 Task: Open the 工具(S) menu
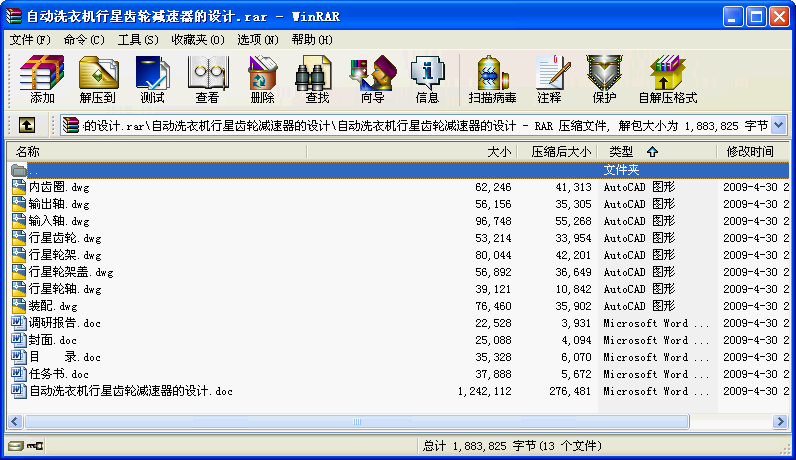coord(138,40)
